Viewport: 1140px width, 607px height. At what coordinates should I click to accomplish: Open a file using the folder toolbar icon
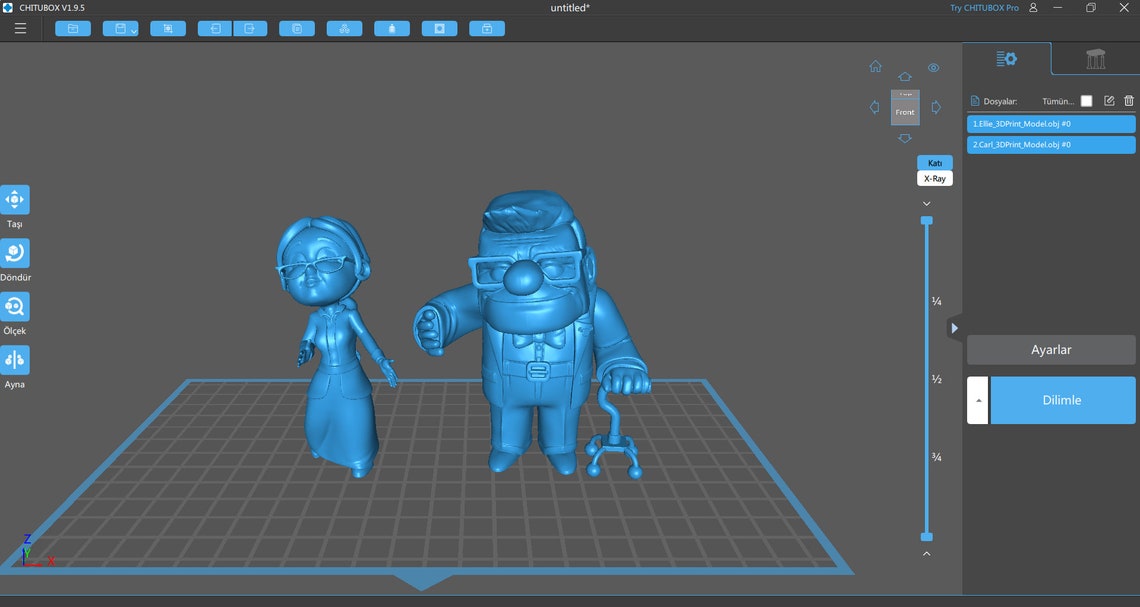(x=72, y=28)
